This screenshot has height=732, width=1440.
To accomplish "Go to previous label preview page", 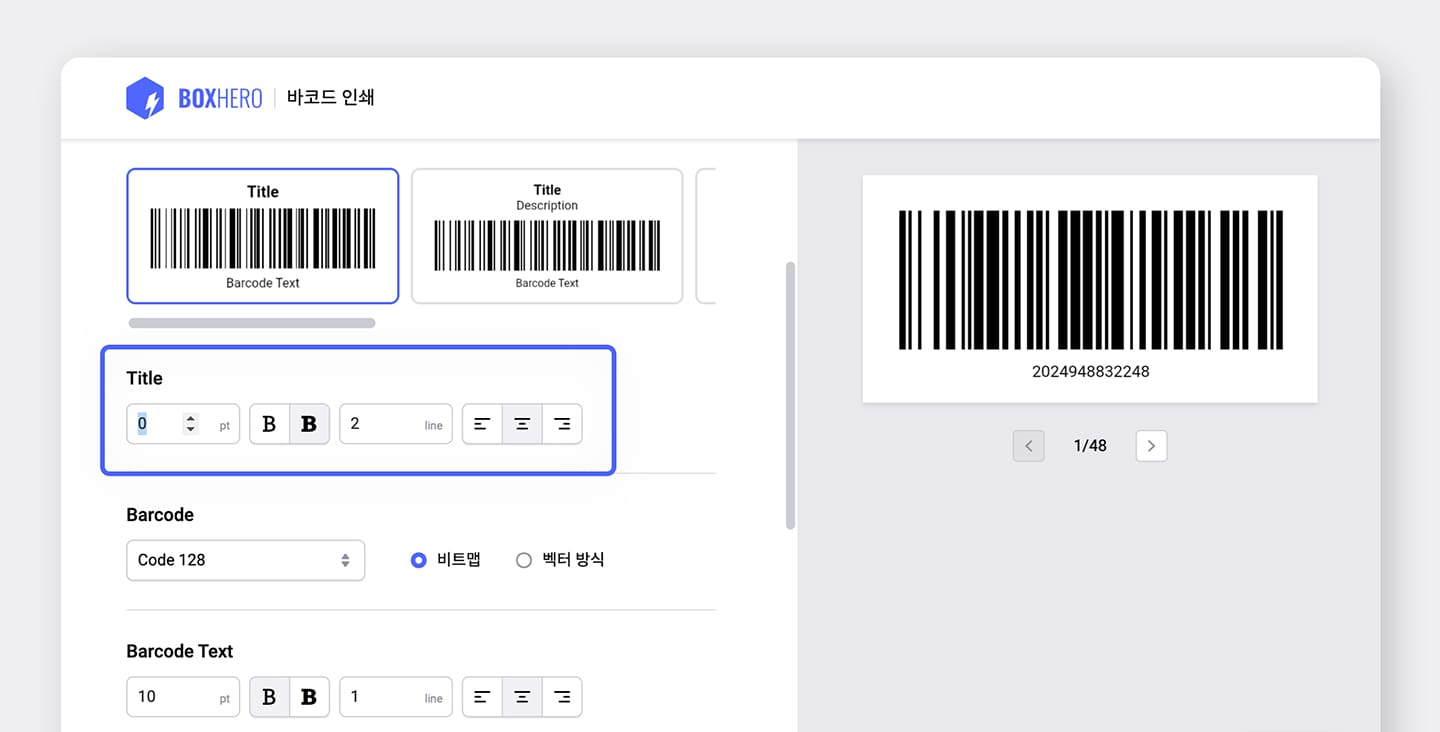I will tap(1029, 446).
